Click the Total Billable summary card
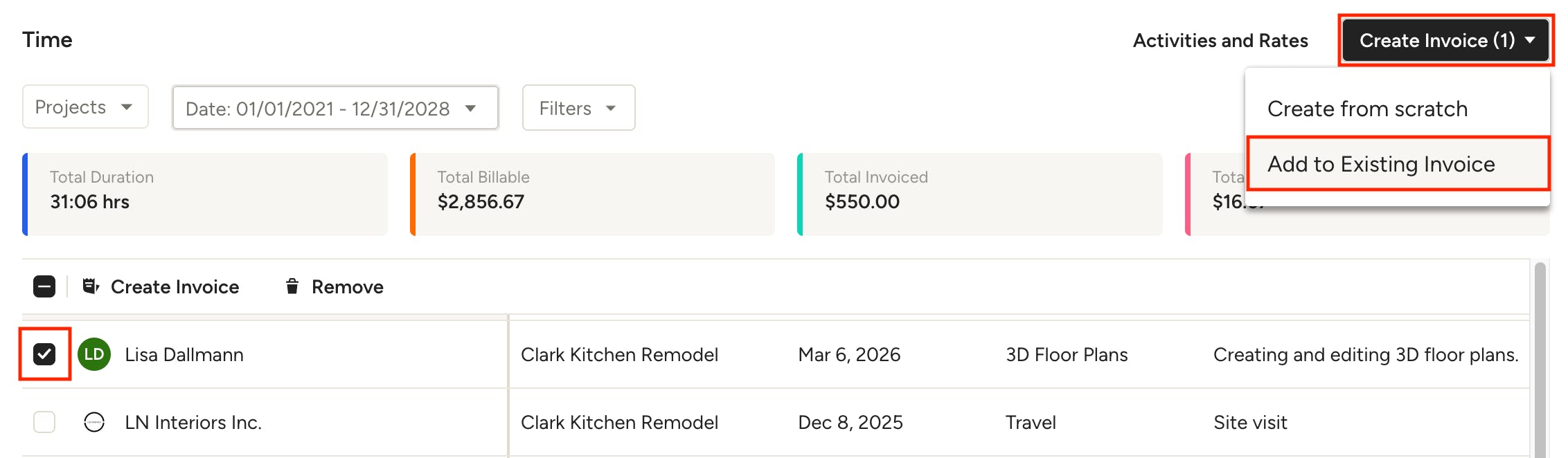The image size is (1568, 458). point(592,194)
